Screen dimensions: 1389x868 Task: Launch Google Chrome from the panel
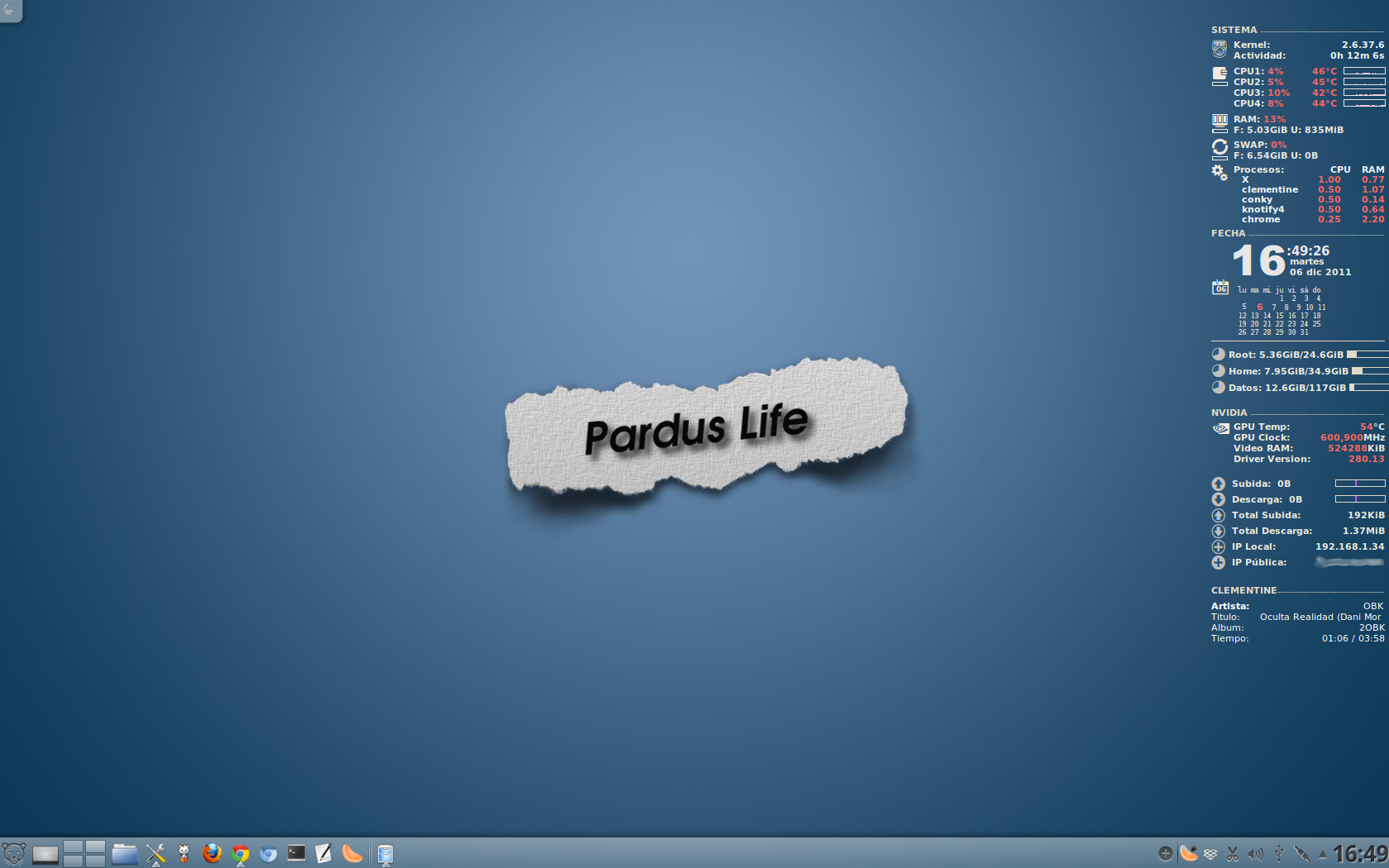tap(241, 854)
